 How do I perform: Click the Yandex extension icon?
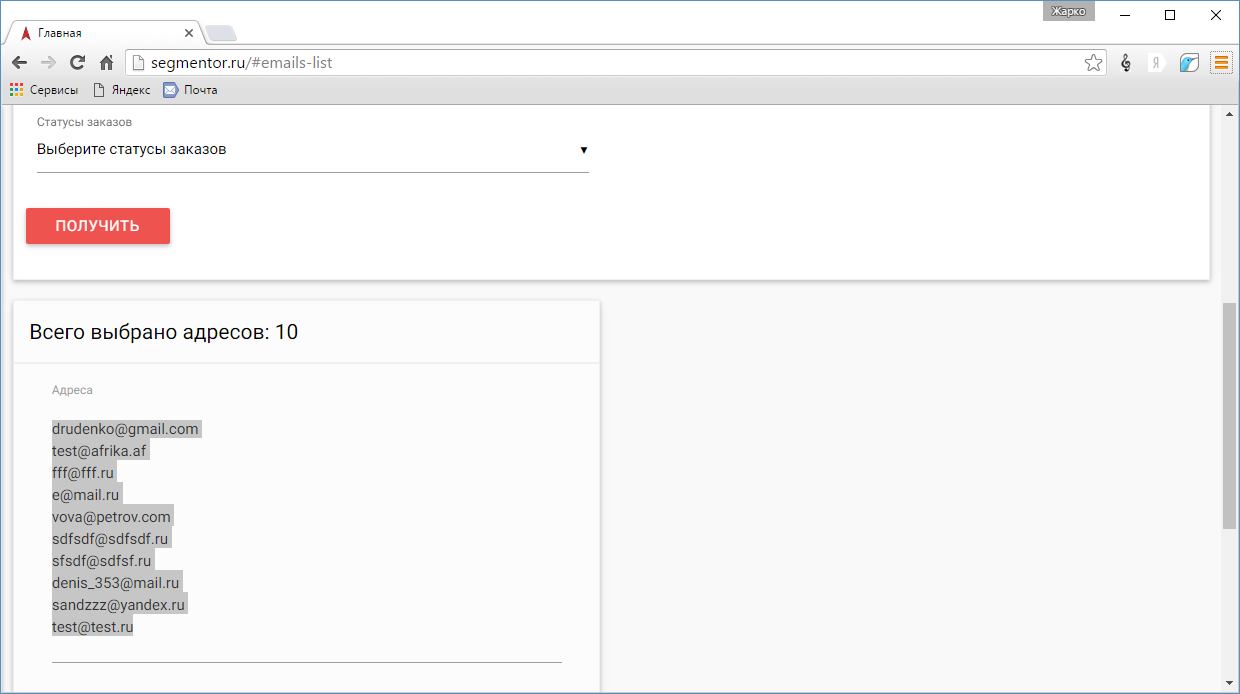pos(1157,63)
